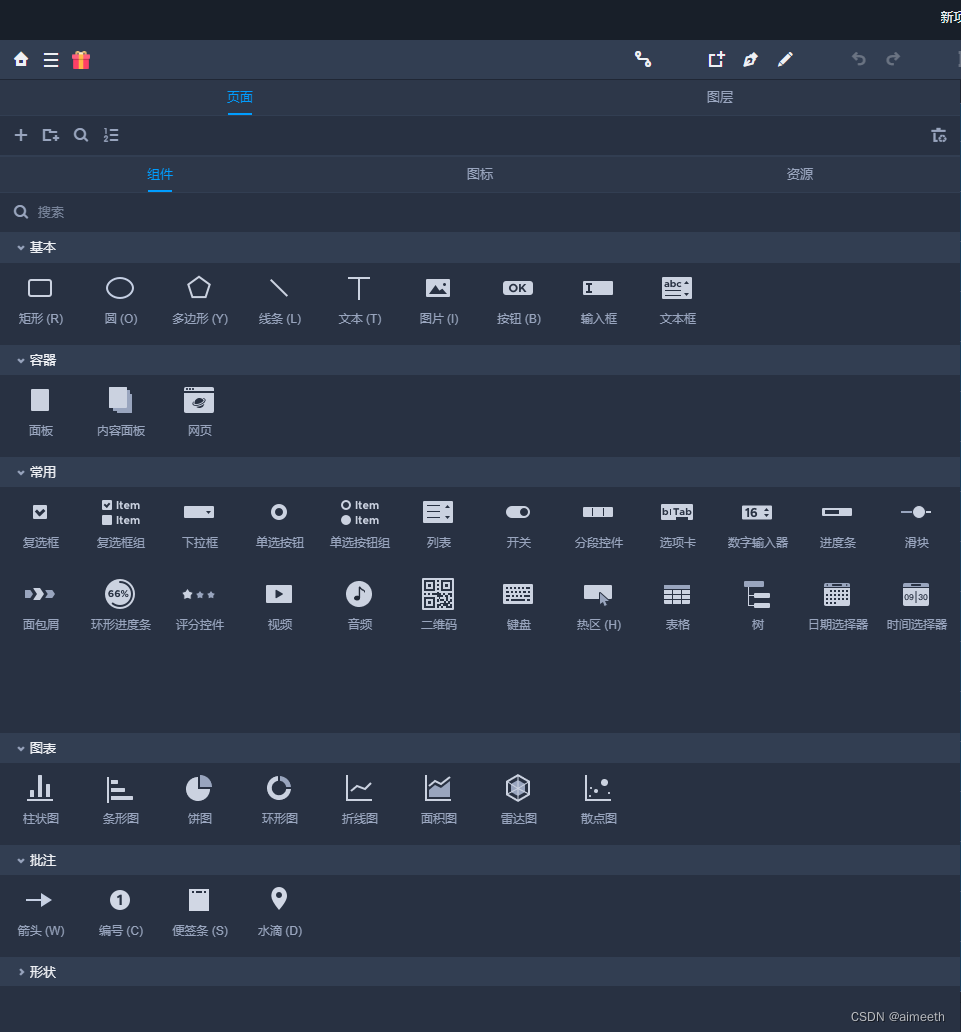Select the connection line tool in toolbar
This screenshot has width=961, height=1032.
pos(643,59)
